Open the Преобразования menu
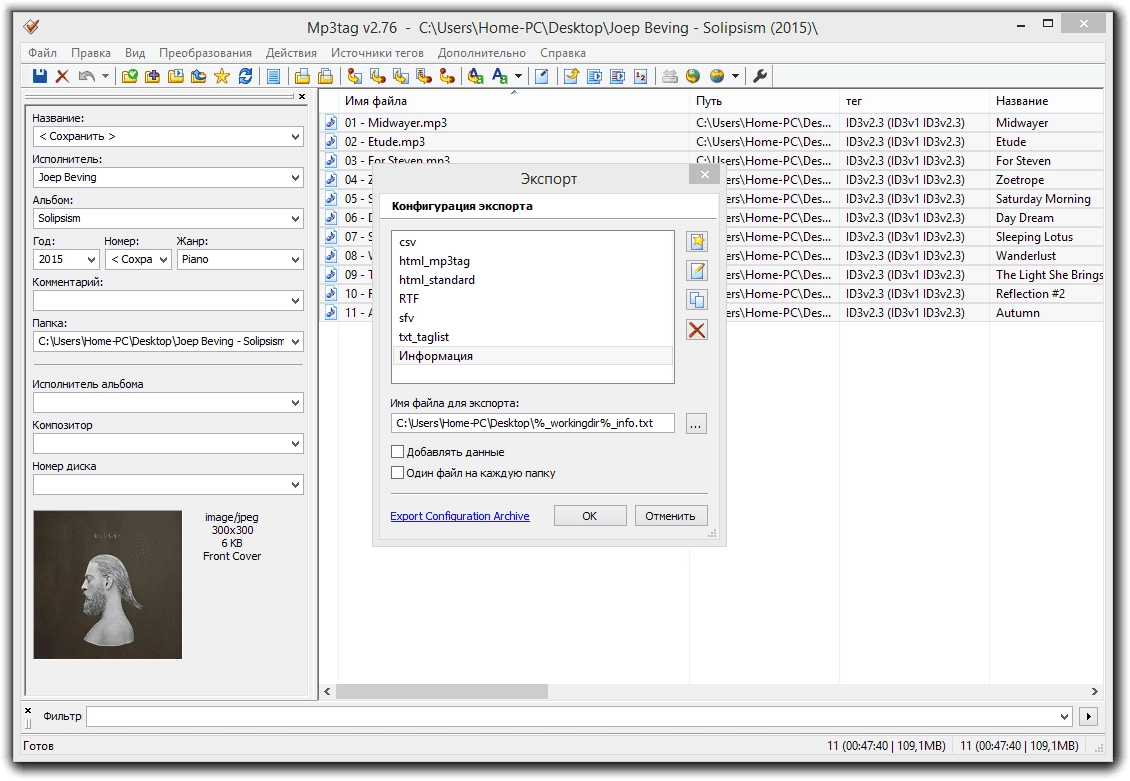The height and width of the screenshot is (781, 1130). tap(205, 53)
